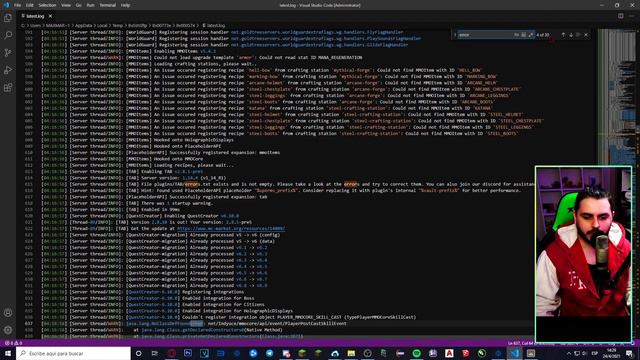
Task: Close the find widget
Action: (x=587, y=35)
